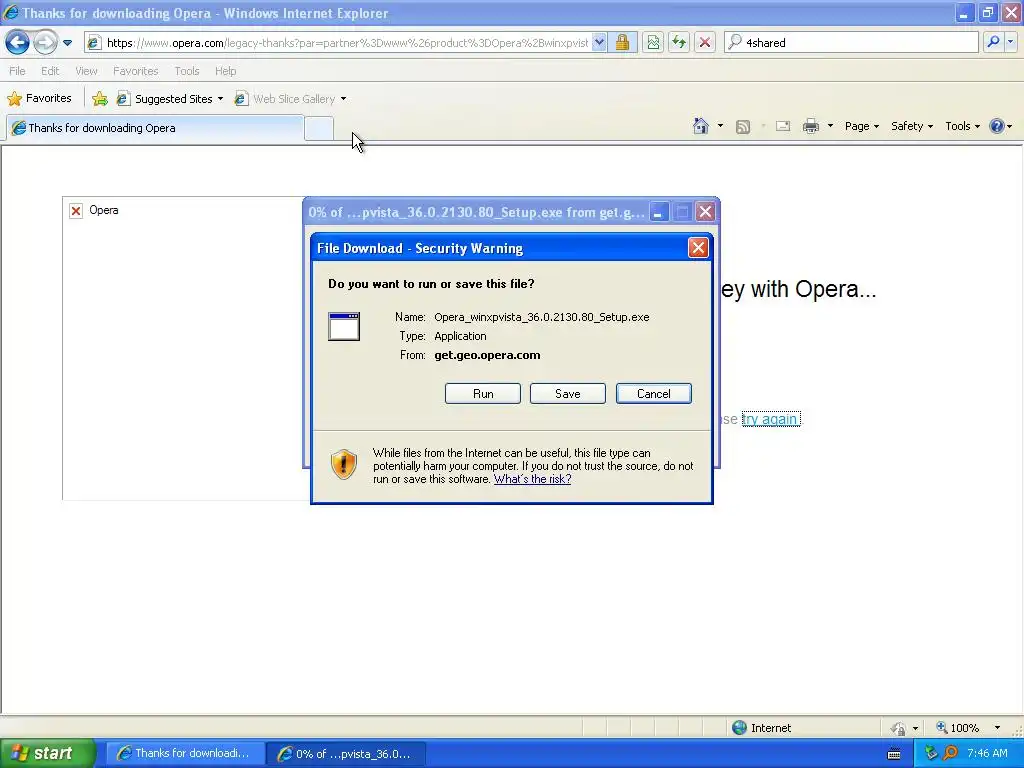Viewport: 1024px width, 768px height.
Task: Add page to Favorites bar icon
Action: tap(100, 99)
